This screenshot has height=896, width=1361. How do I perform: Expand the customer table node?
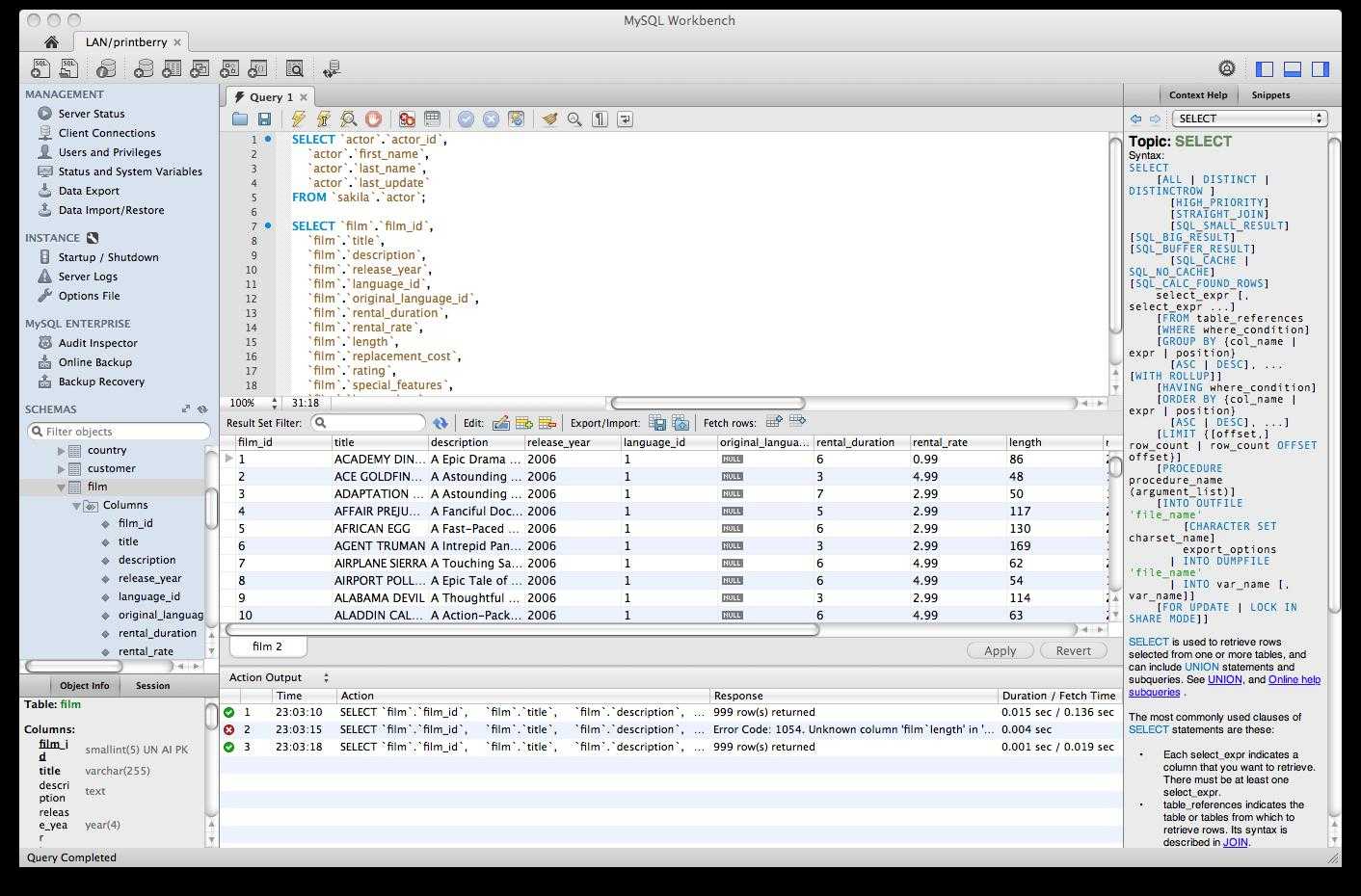pos(61,469)
